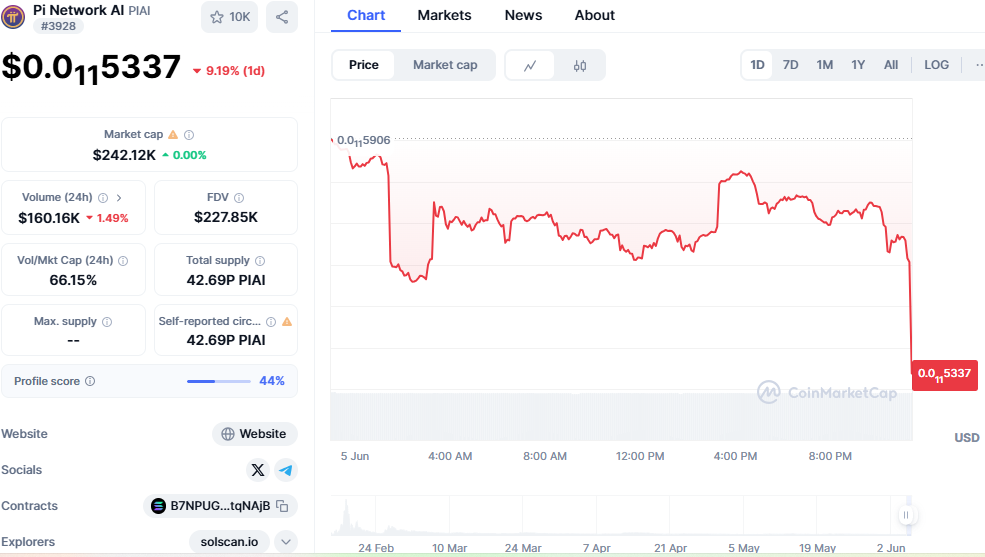985x557 pixels.
Task: Visit the project Website button
Action: [x=254, y=434]
